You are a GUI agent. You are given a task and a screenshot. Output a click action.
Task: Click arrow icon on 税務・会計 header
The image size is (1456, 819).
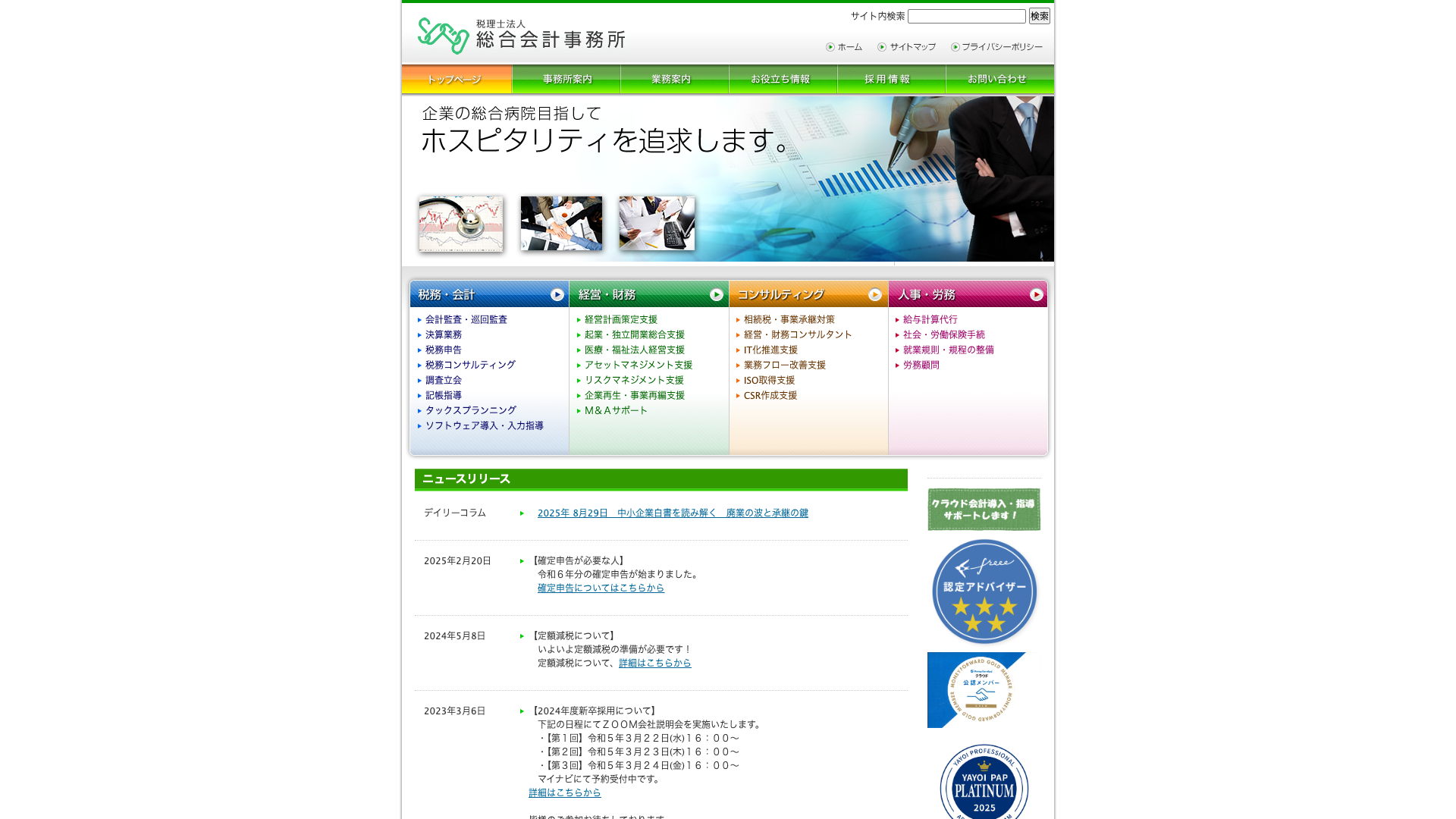[557, 294]
